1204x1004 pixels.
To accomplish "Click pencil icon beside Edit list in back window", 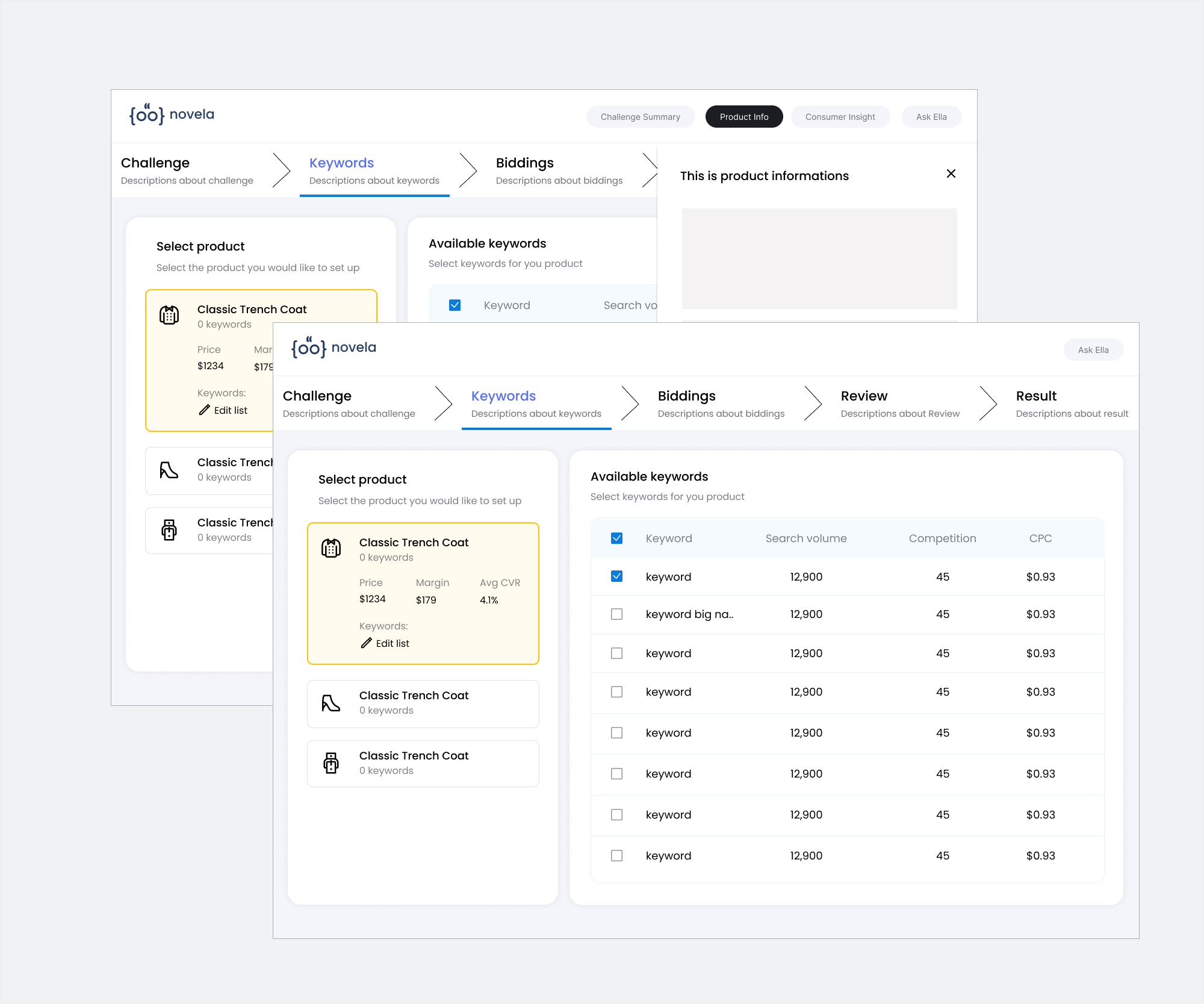I will (204, 410).
